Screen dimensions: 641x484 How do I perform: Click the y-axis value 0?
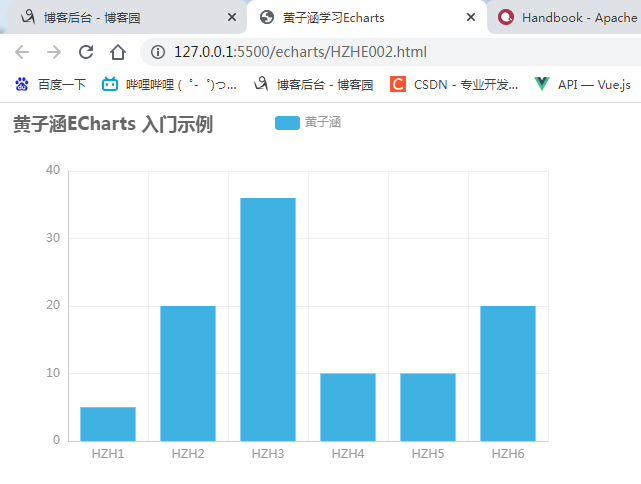(x=56, y=440)
